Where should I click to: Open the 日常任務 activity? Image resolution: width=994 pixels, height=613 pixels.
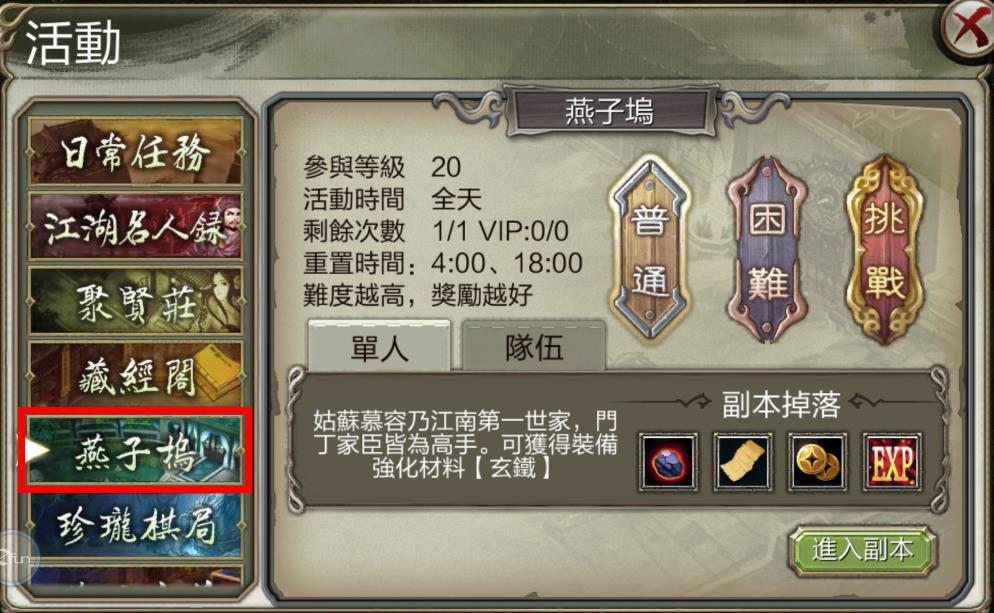(135, 152)
